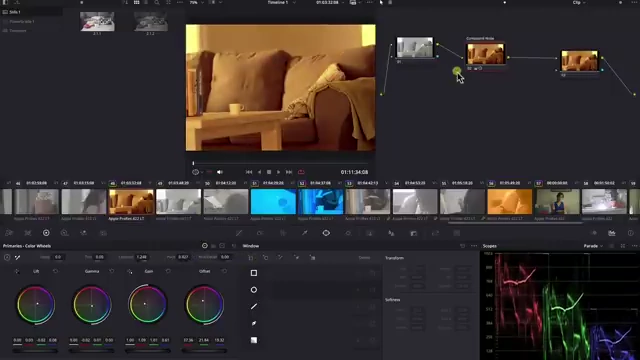
Task: Toggle the Keyframes panel icon
Action: click(594, 233)
